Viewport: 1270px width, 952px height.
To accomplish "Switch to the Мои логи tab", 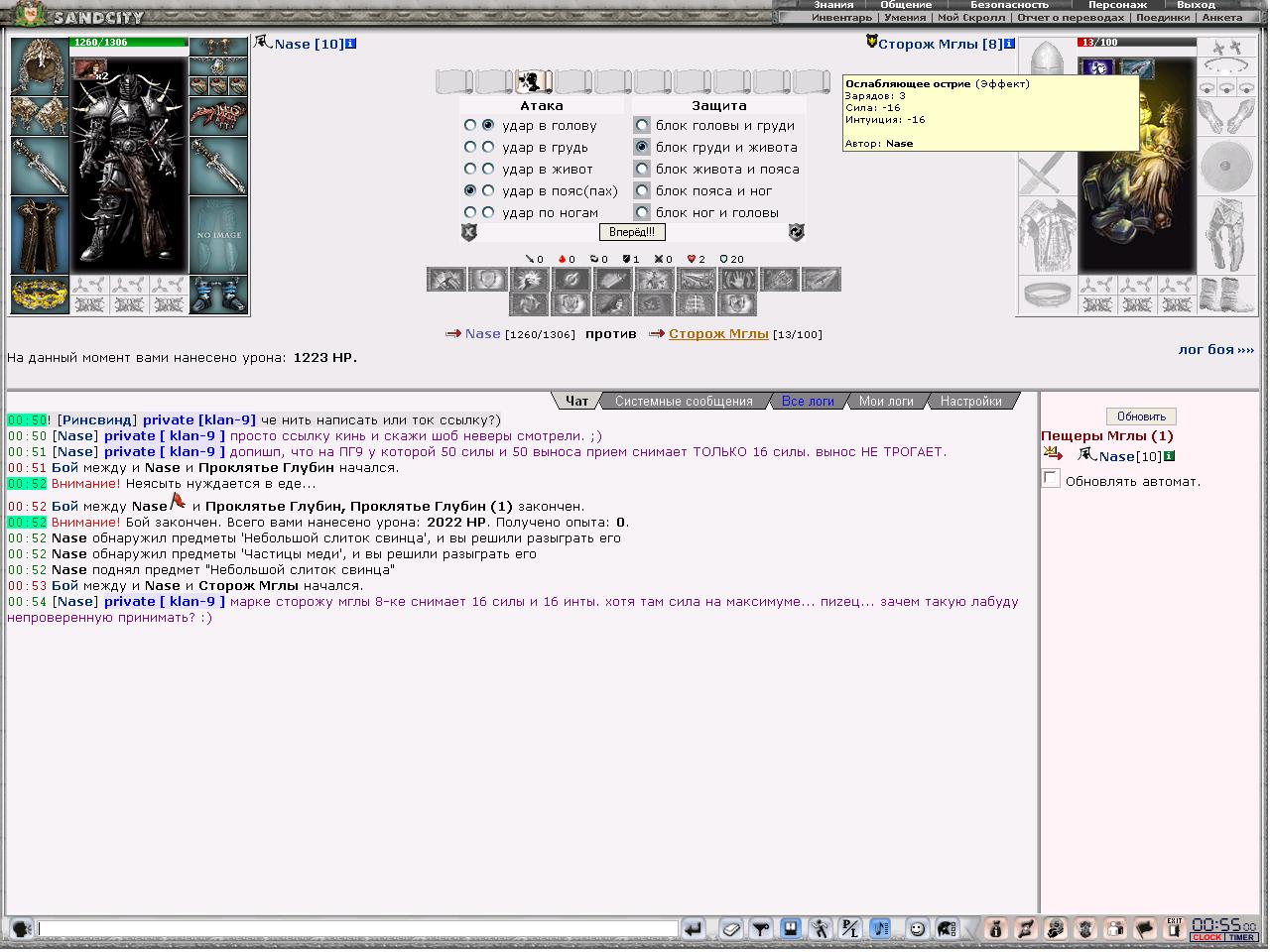I will (886, 402).
